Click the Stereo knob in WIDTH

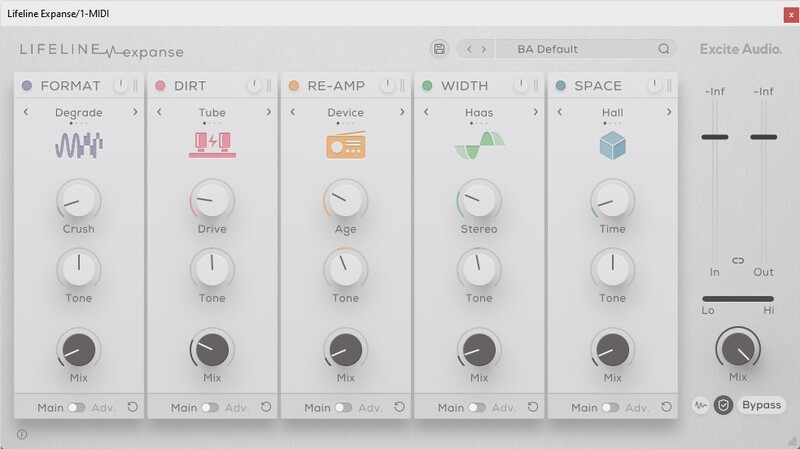[x=479, y=200]
